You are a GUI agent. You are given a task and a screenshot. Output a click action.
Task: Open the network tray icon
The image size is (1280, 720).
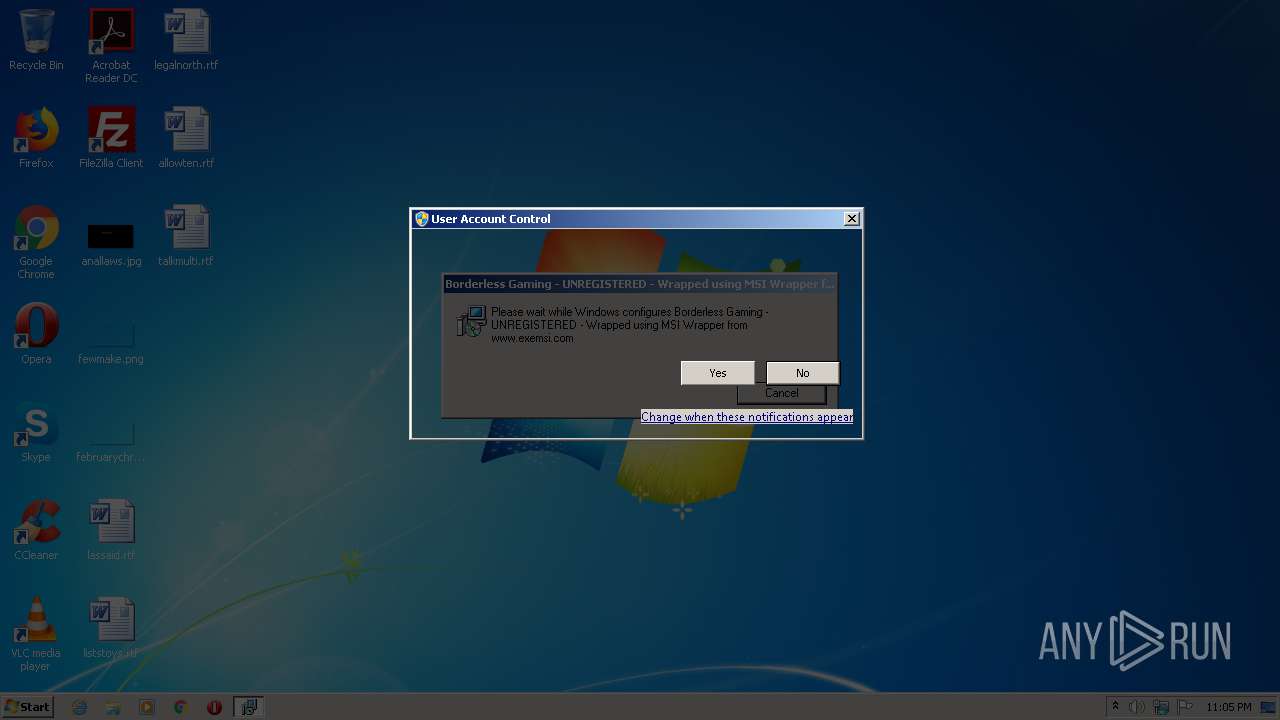click(1161, 707)
